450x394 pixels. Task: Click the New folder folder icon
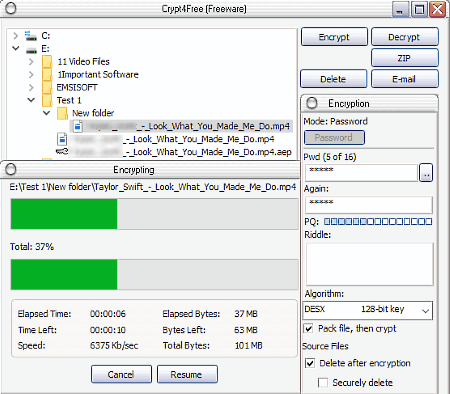click(x=62, y=113)
